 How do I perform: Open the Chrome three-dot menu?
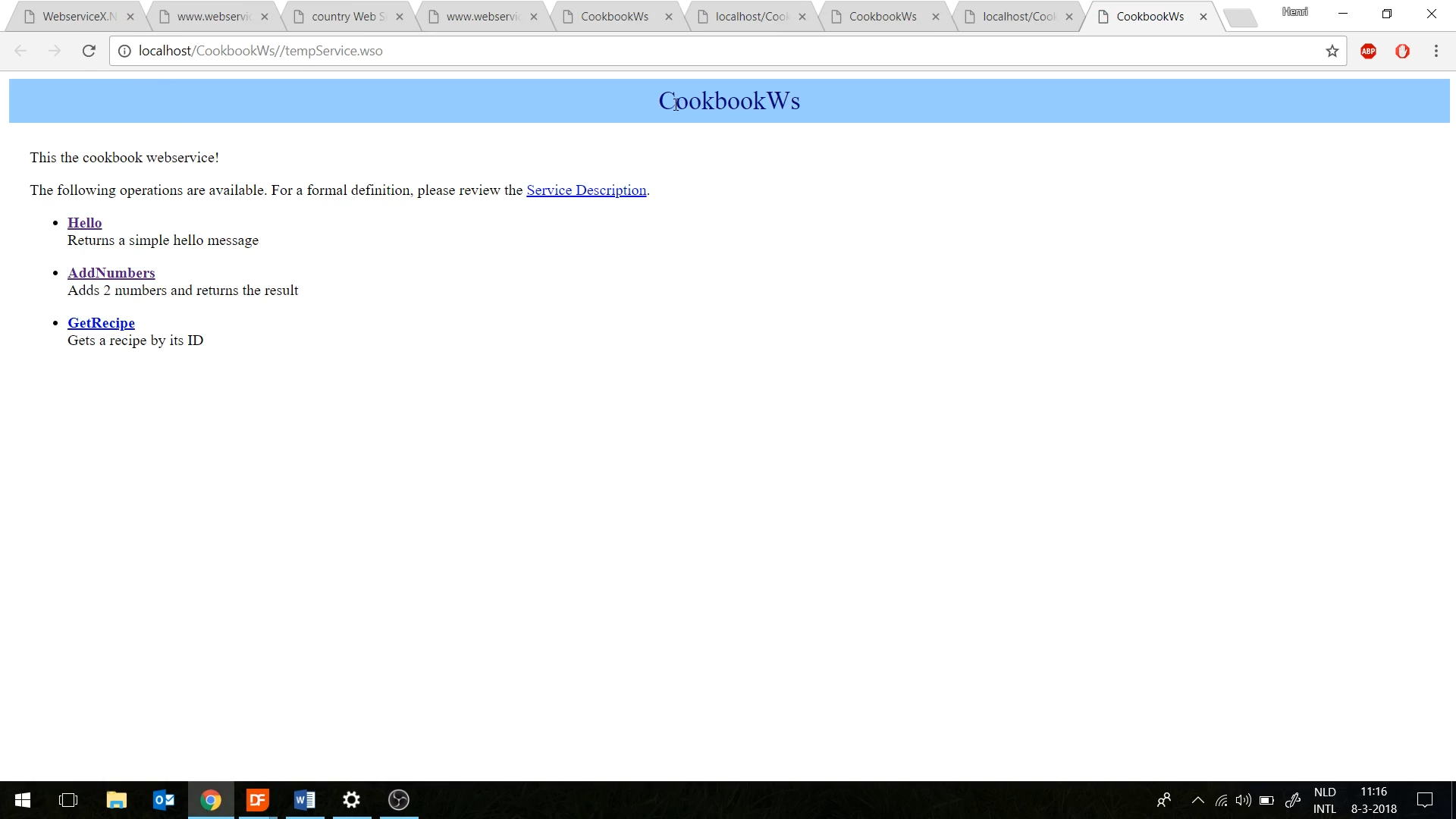pos(1436,51)
